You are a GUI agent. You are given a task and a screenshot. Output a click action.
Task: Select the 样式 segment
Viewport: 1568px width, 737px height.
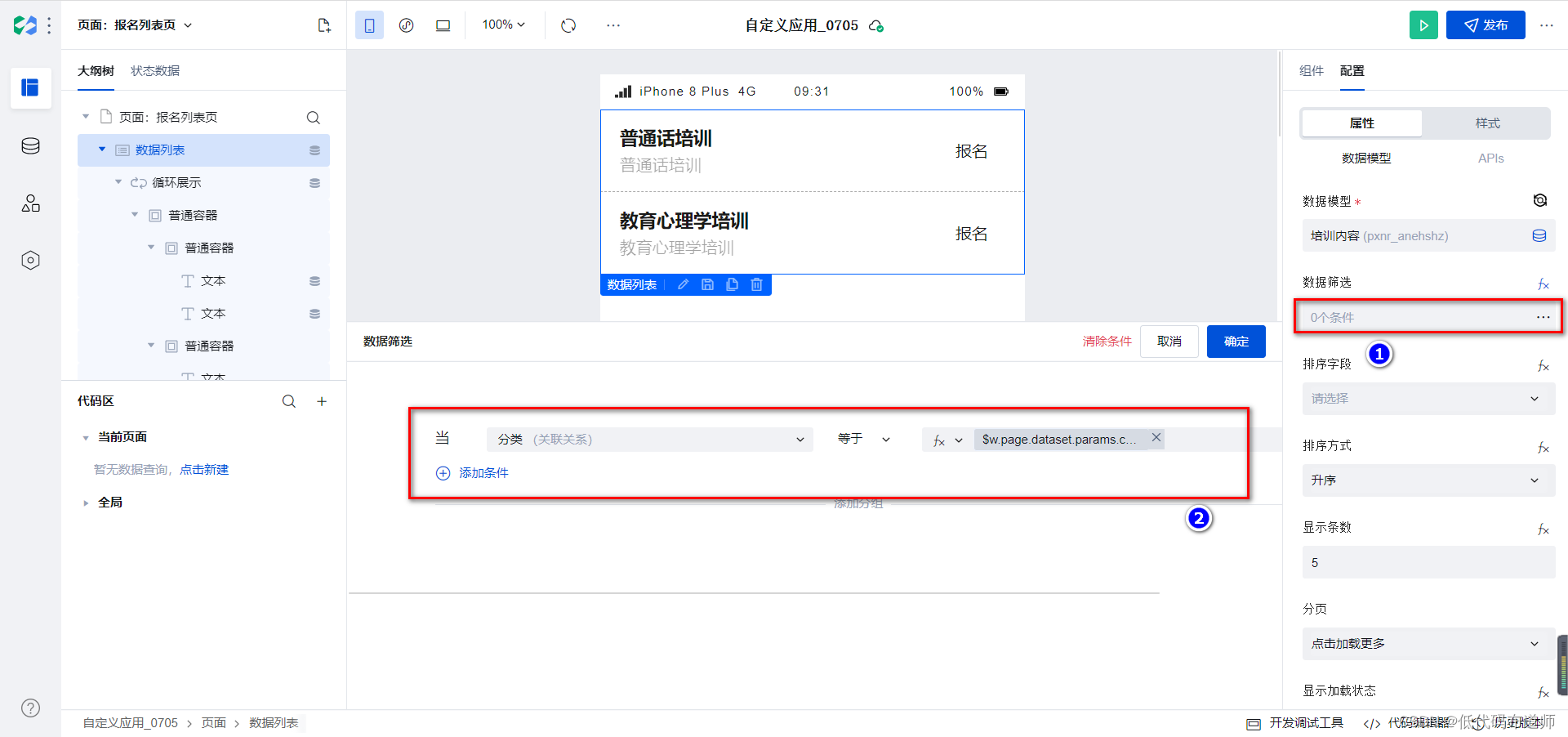pyautogui.click(x=1488, y=123)
